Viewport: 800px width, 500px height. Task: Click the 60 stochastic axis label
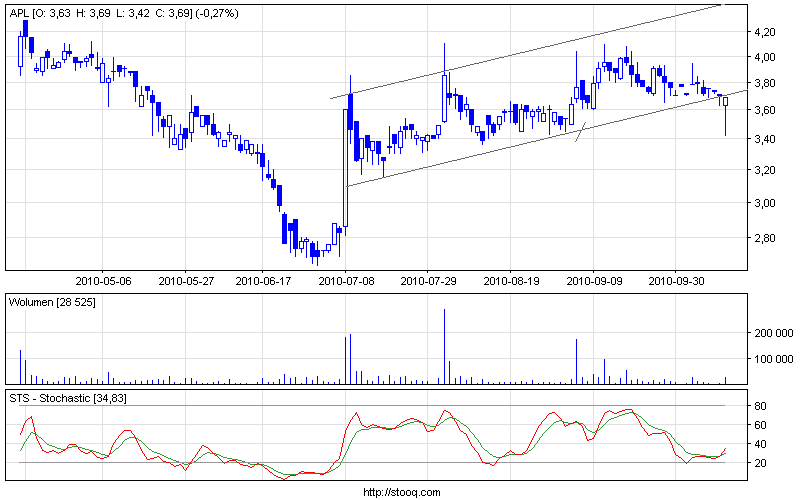(760, 425)
